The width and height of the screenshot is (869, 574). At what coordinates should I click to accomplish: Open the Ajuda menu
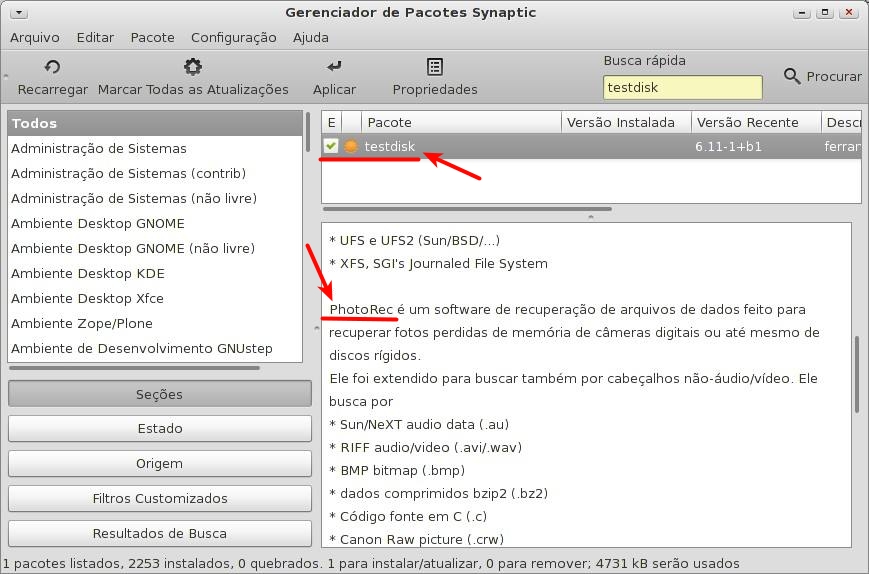click(x=311, y=38)
